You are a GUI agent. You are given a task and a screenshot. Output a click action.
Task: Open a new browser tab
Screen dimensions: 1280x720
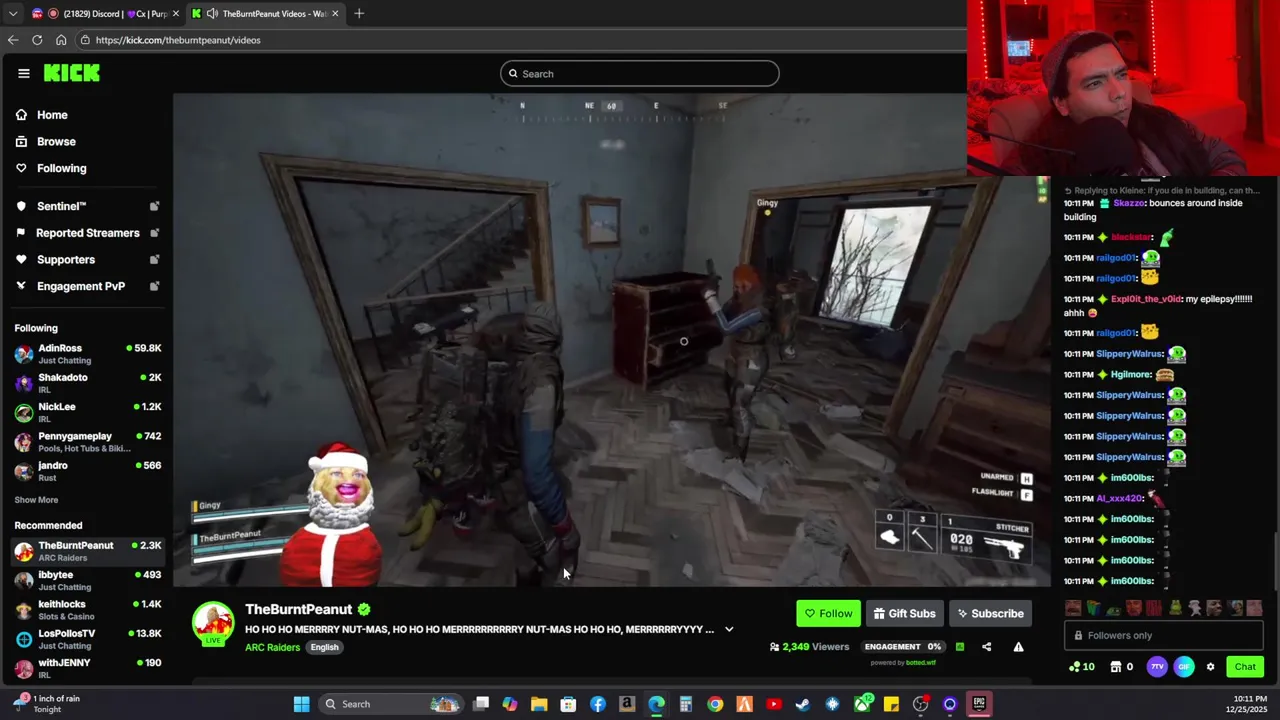tap(359, 13)
